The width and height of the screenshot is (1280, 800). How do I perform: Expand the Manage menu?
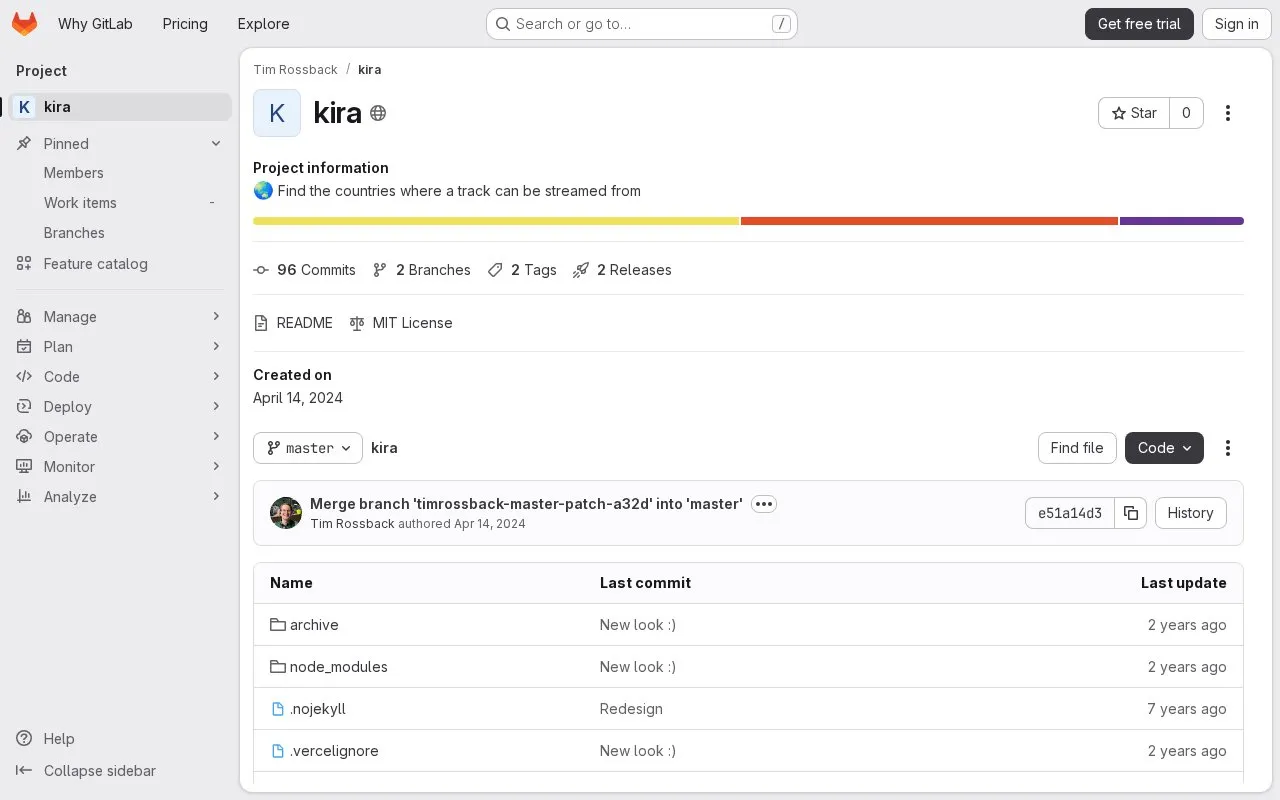(120, 317)
